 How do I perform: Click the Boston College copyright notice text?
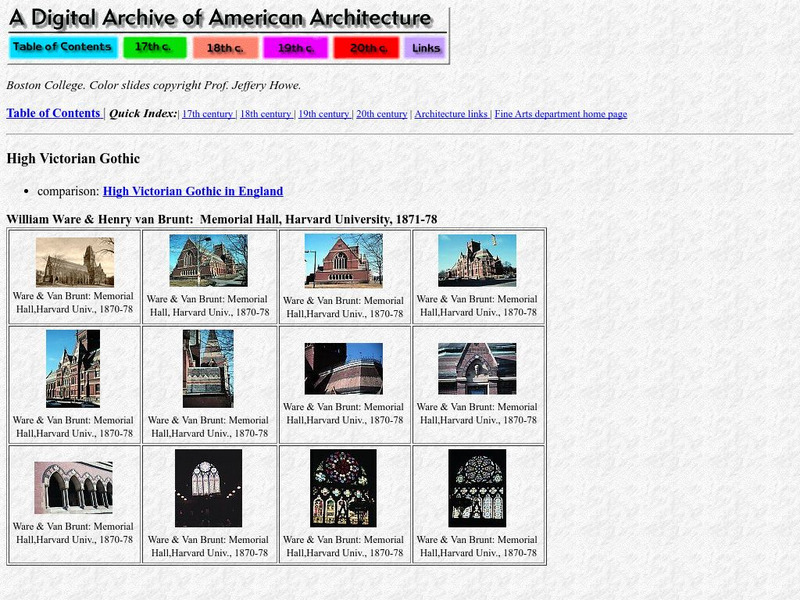tap(154, 85)
